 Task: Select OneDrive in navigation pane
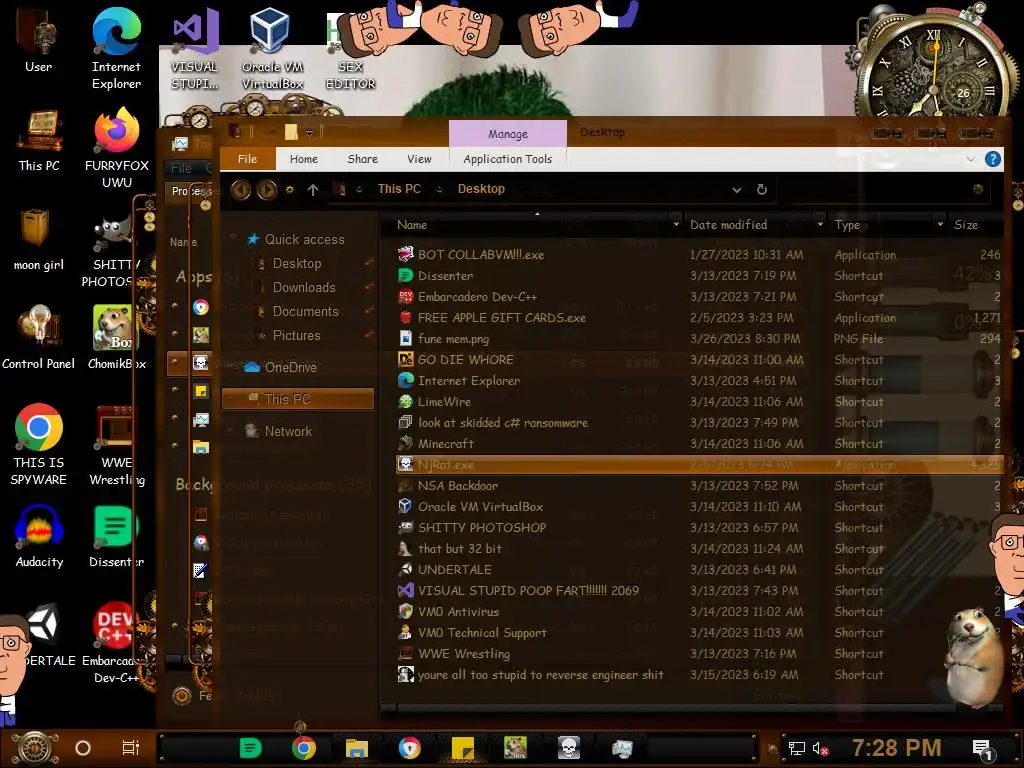291,368
